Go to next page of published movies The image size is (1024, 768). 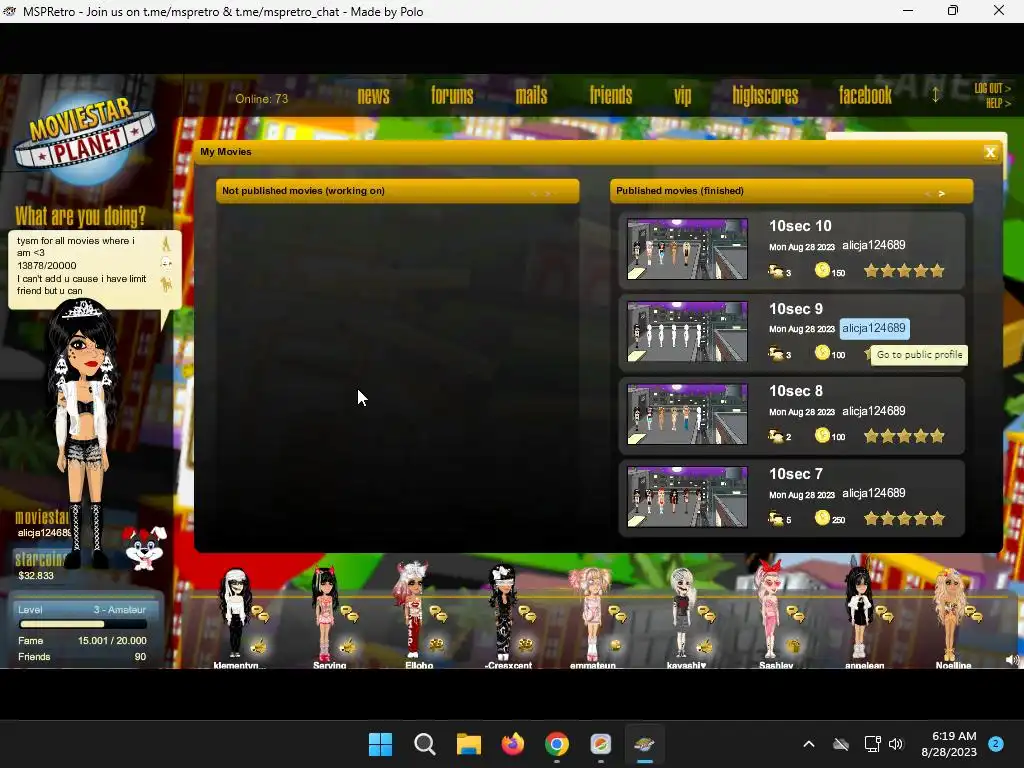tap(941, 193)
